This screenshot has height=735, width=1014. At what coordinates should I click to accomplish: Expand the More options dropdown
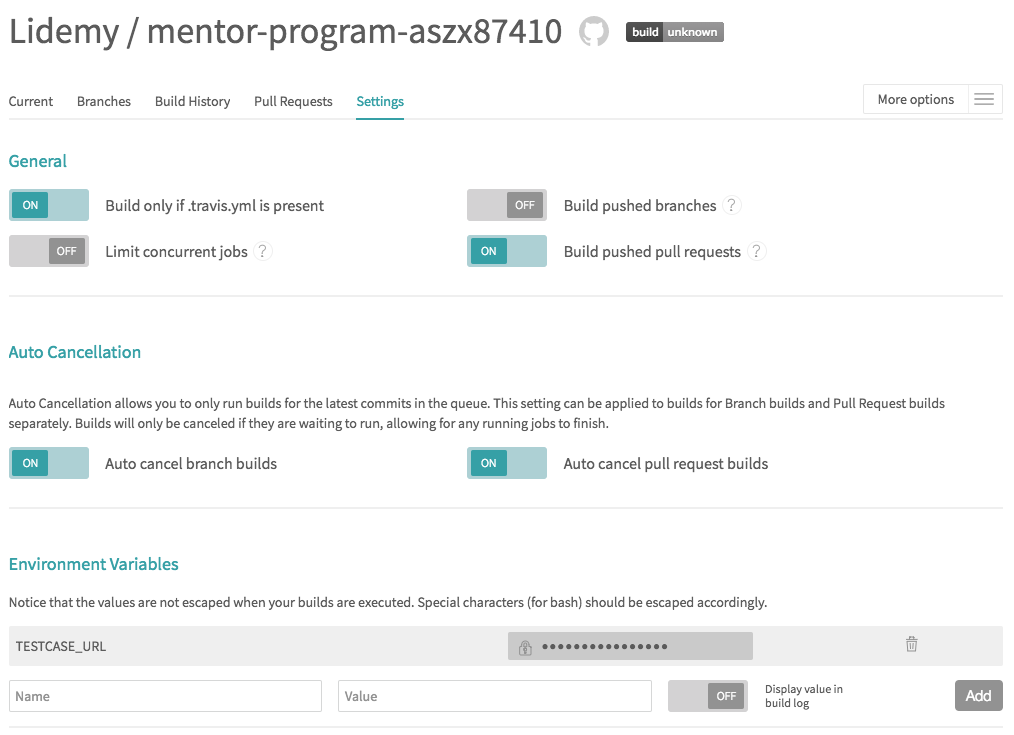[x=916, y=99]
